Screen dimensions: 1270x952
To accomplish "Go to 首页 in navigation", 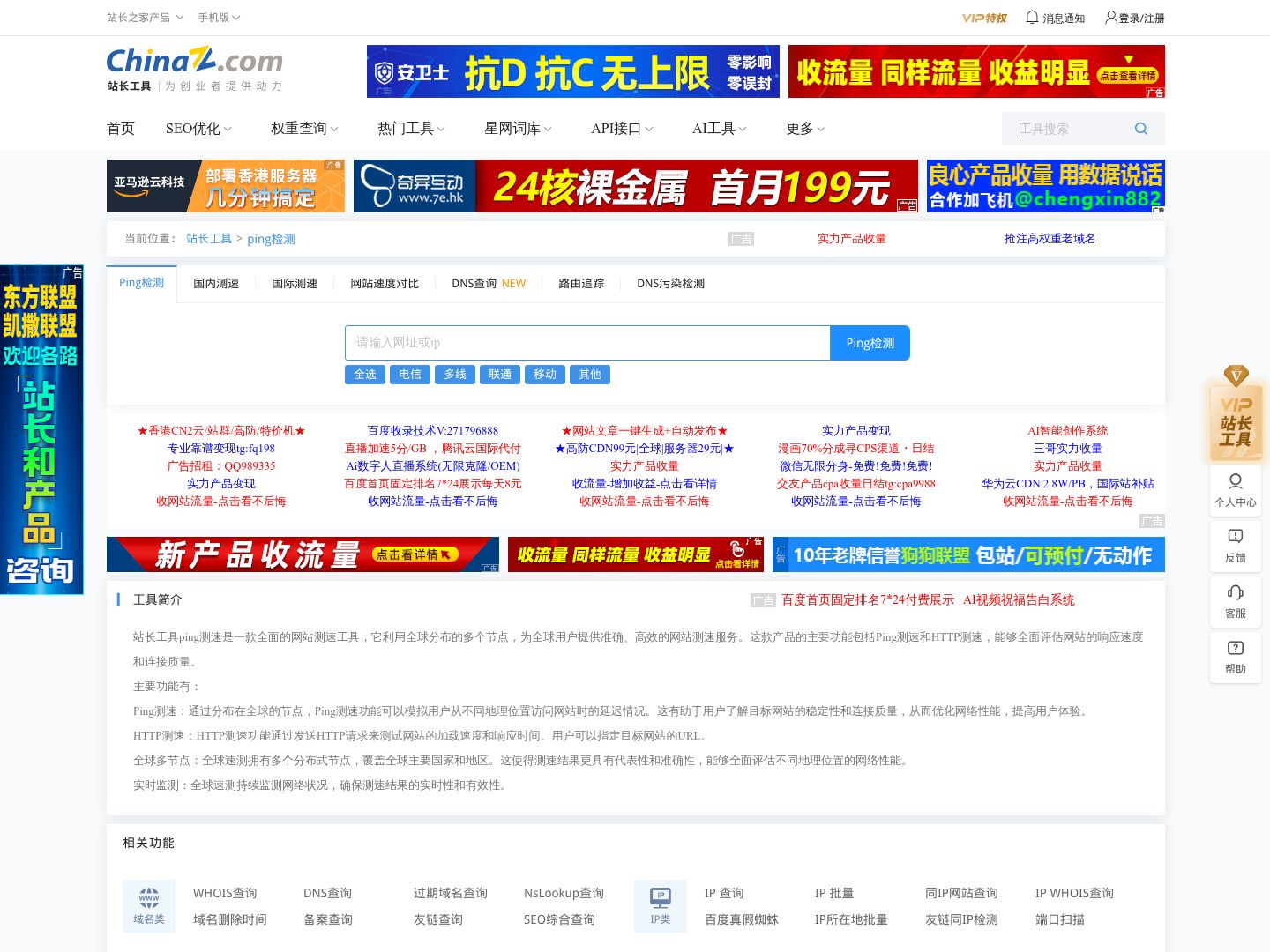I will [121, 129].
